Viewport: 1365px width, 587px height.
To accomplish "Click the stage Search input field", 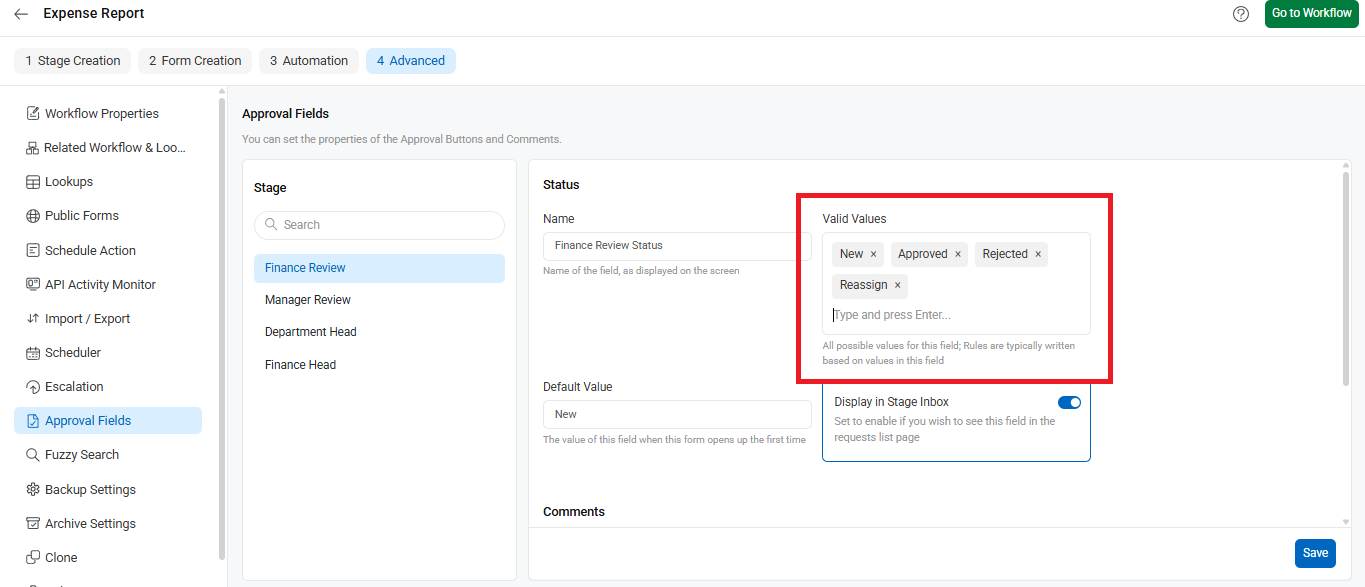I will coord(379,225).
